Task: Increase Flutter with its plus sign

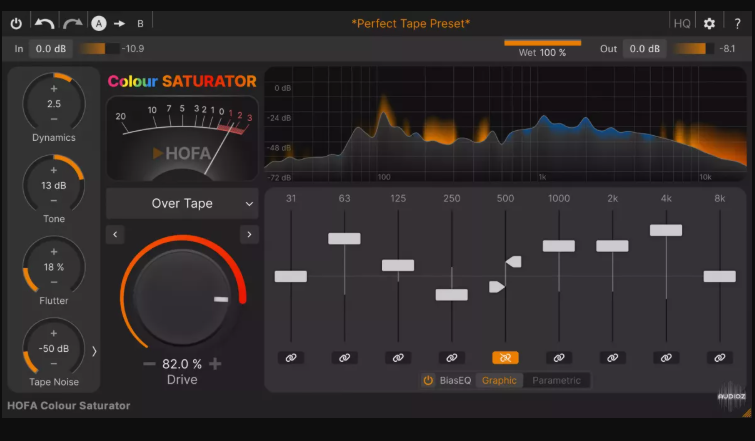Action: (x=54, y=252)
